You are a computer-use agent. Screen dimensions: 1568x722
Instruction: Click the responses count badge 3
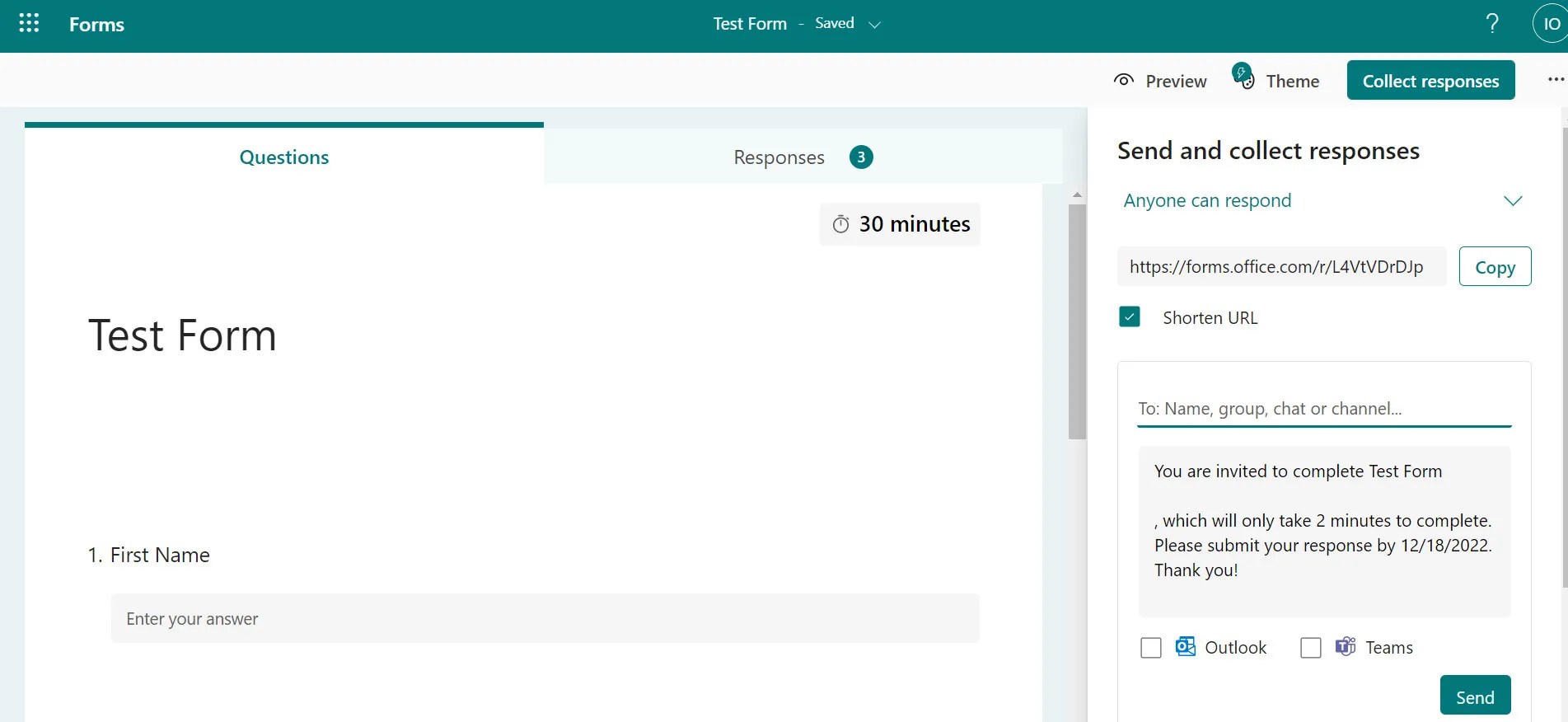click(x=861, y=157)
